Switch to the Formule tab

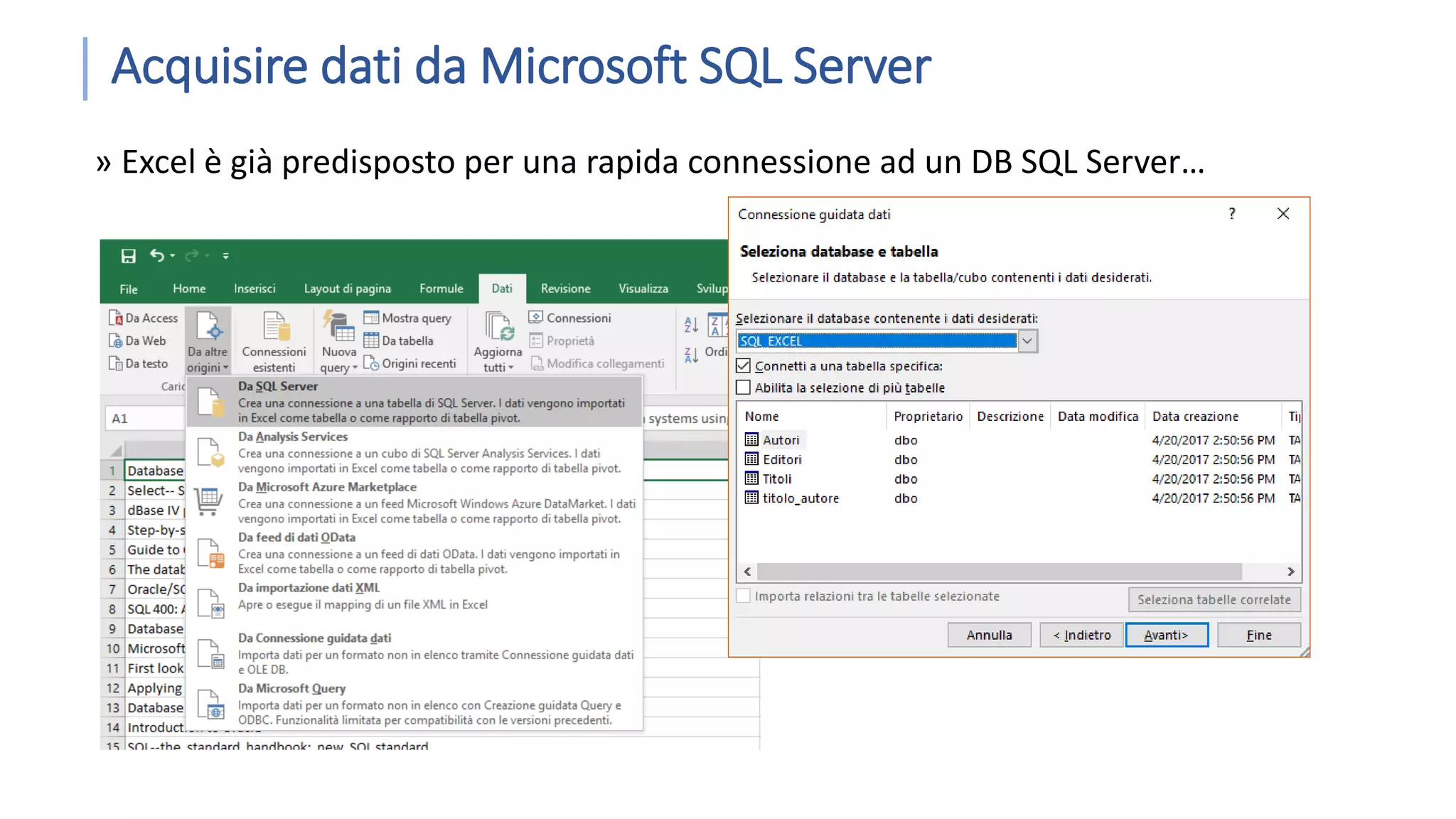441,289
